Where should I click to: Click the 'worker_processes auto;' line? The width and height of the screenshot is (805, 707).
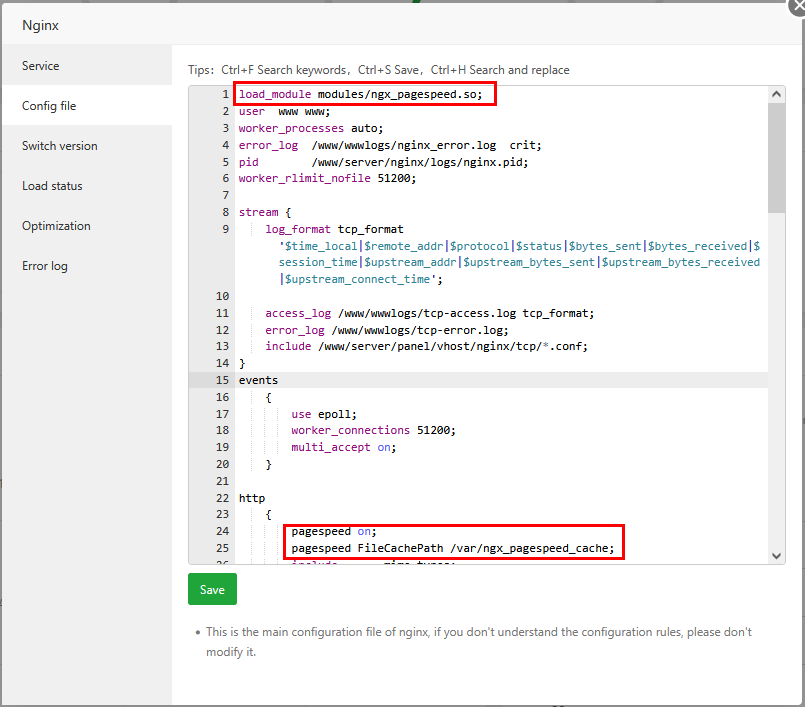(x=310, y=128)
